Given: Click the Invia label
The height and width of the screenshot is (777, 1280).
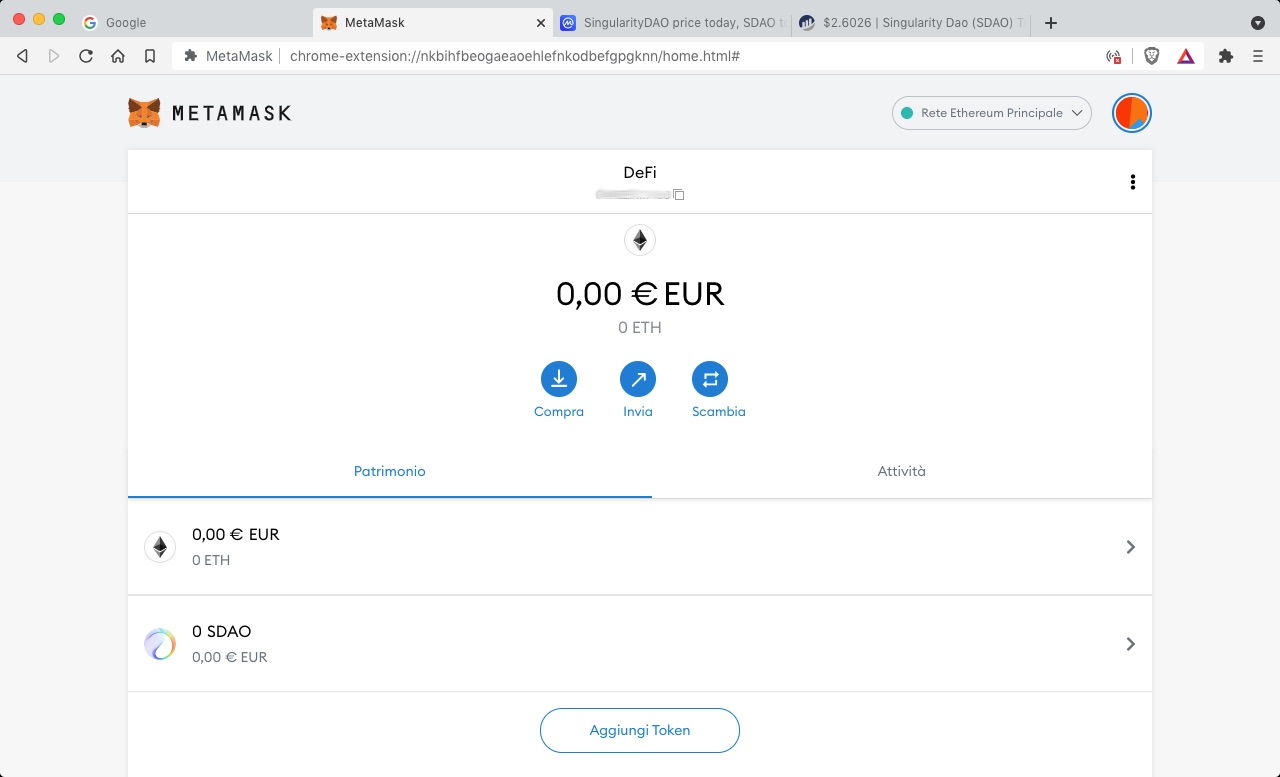Looking at the screenshot, I should 638,412.
